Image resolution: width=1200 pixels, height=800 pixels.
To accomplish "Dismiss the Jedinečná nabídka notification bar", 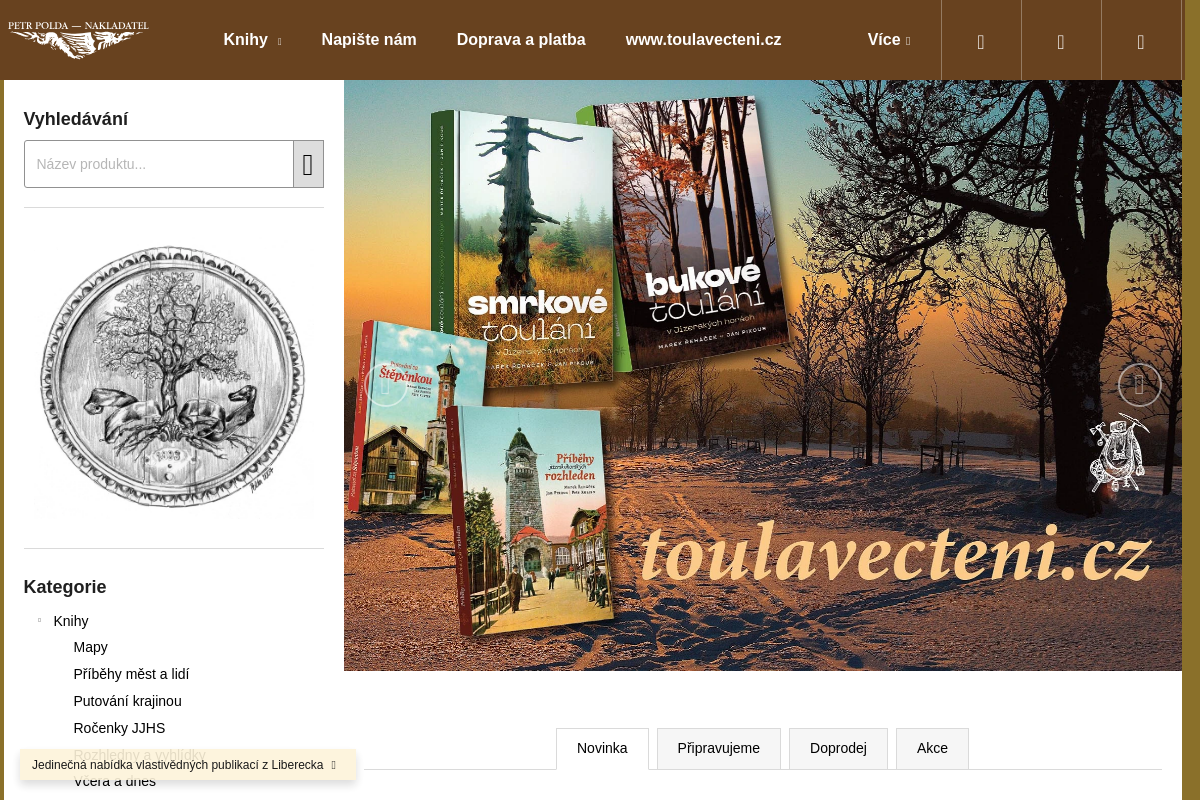I will point(333,765).
